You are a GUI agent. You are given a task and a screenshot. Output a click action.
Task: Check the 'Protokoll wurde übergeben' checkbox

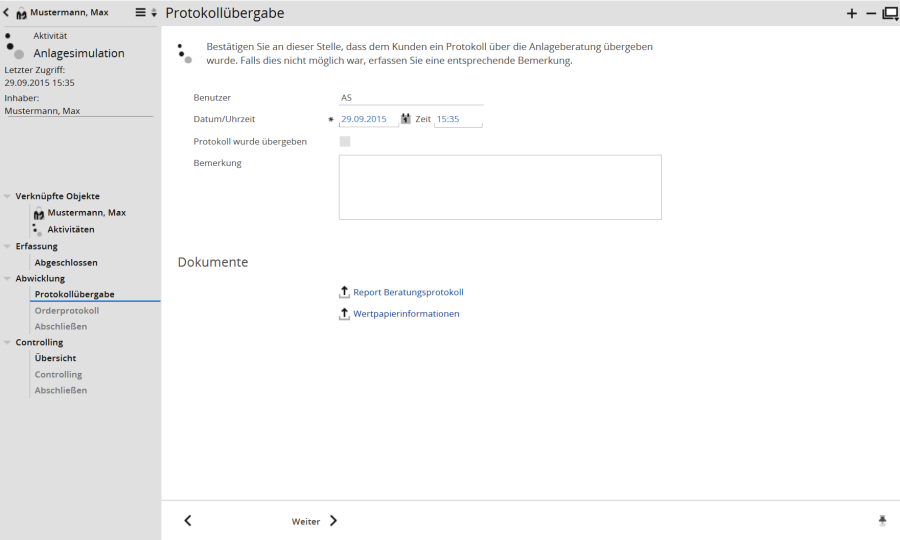pyautogui.click(x=345, y=141)
